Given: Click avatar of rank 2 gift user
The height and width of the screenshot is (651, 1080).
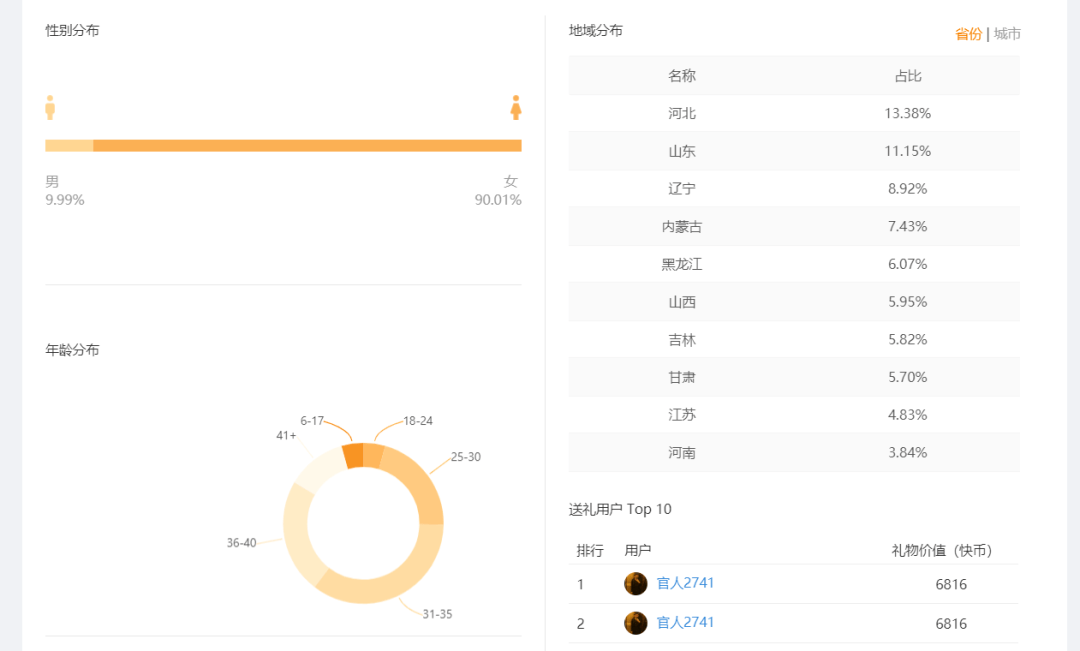Looking at the screenshot, I should (x=636, y=623).
